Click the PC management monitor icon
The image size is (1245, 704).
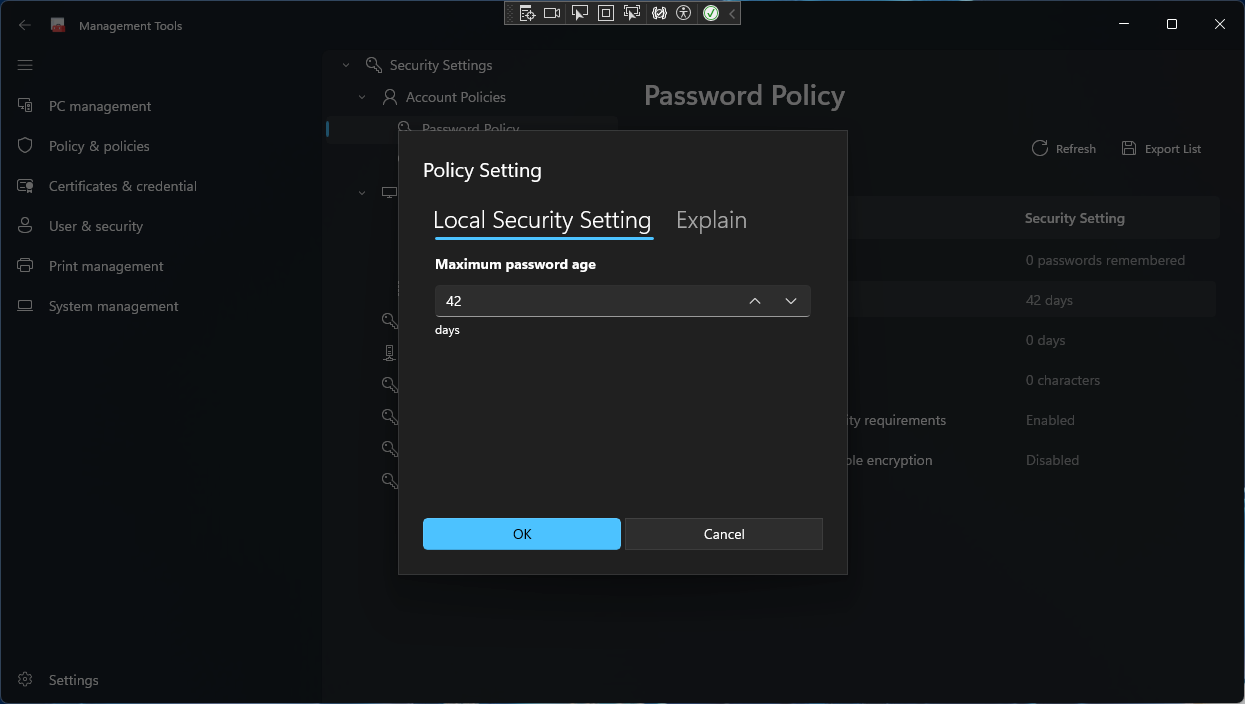coord(26,106)
